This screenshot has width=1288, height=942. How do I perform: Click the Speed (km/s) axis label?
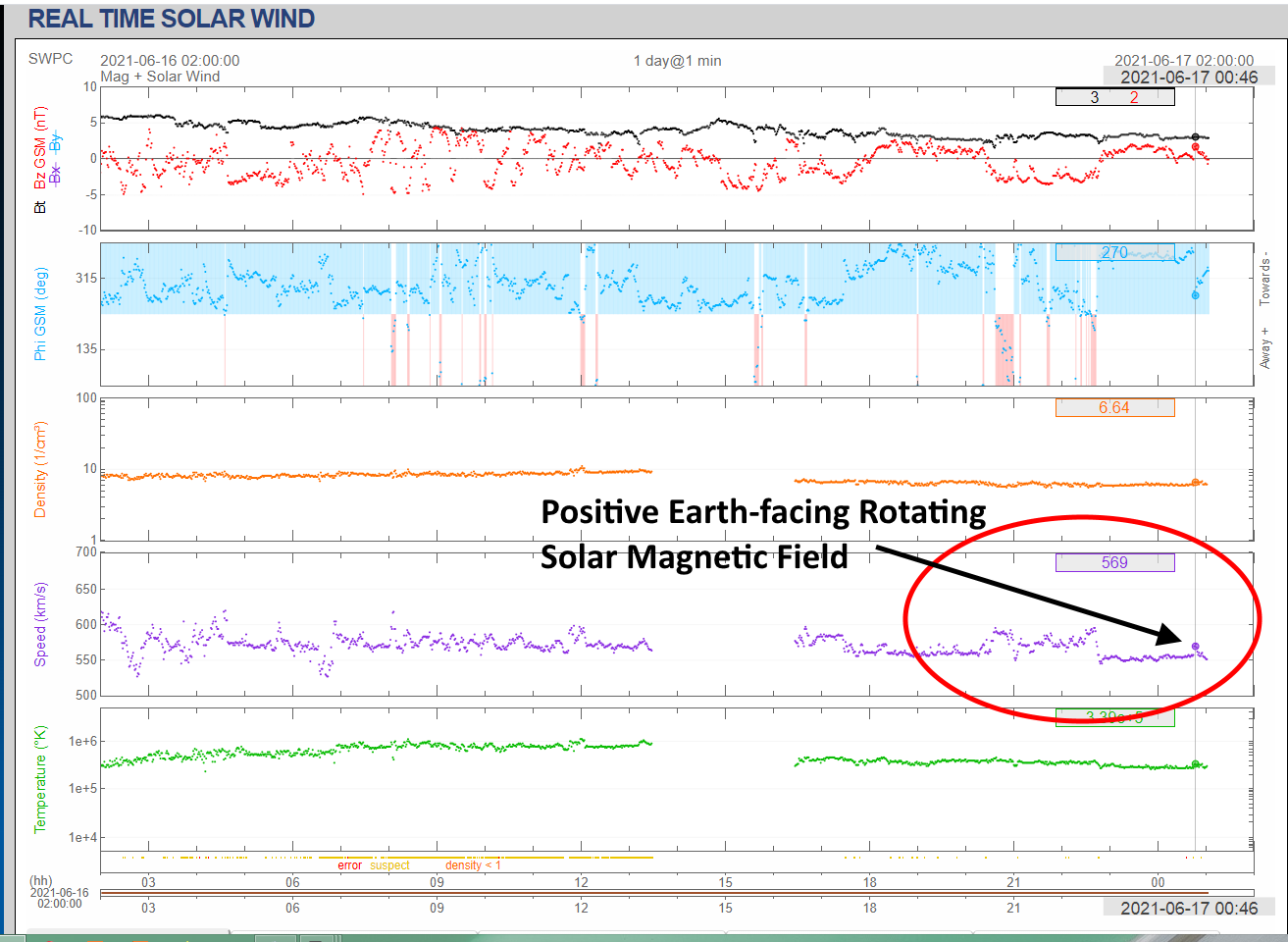coord(40,625)
